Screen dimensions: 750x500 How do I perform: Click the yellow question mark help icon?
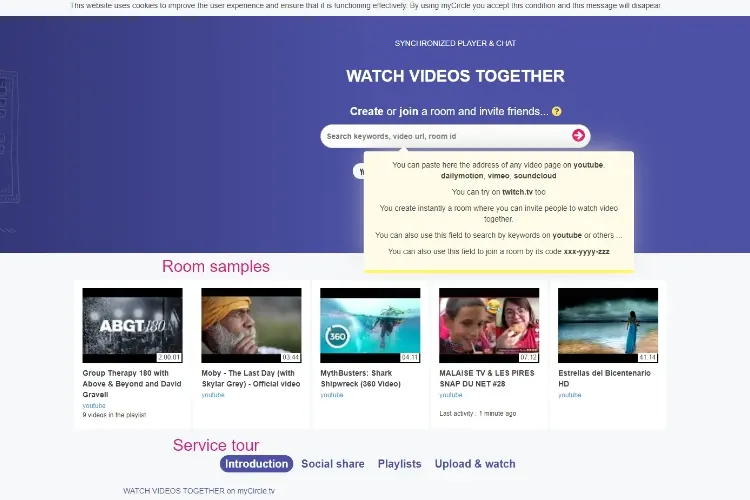556,111
